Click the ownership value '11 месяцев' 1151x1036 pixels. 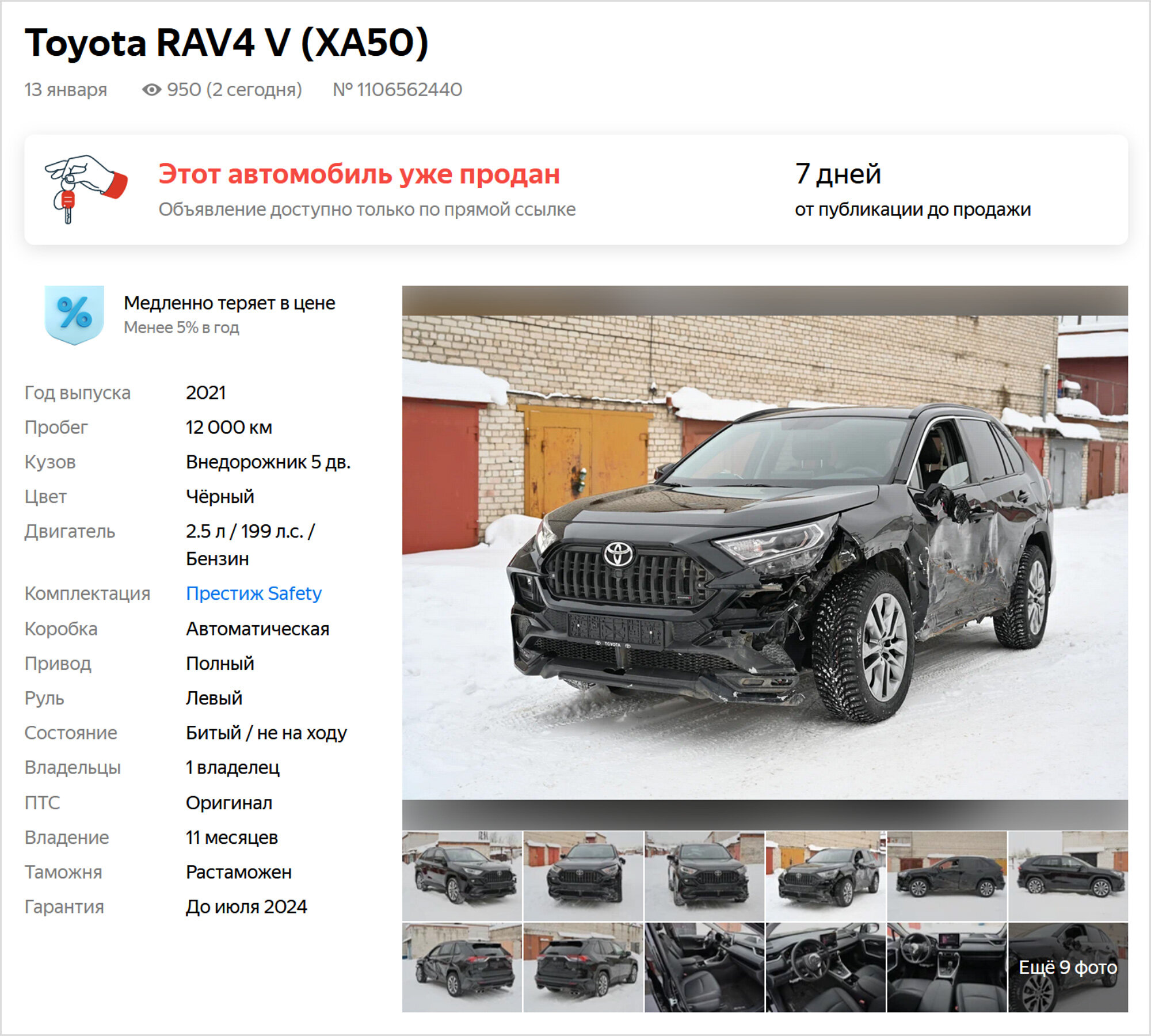[x=231, y=837]
